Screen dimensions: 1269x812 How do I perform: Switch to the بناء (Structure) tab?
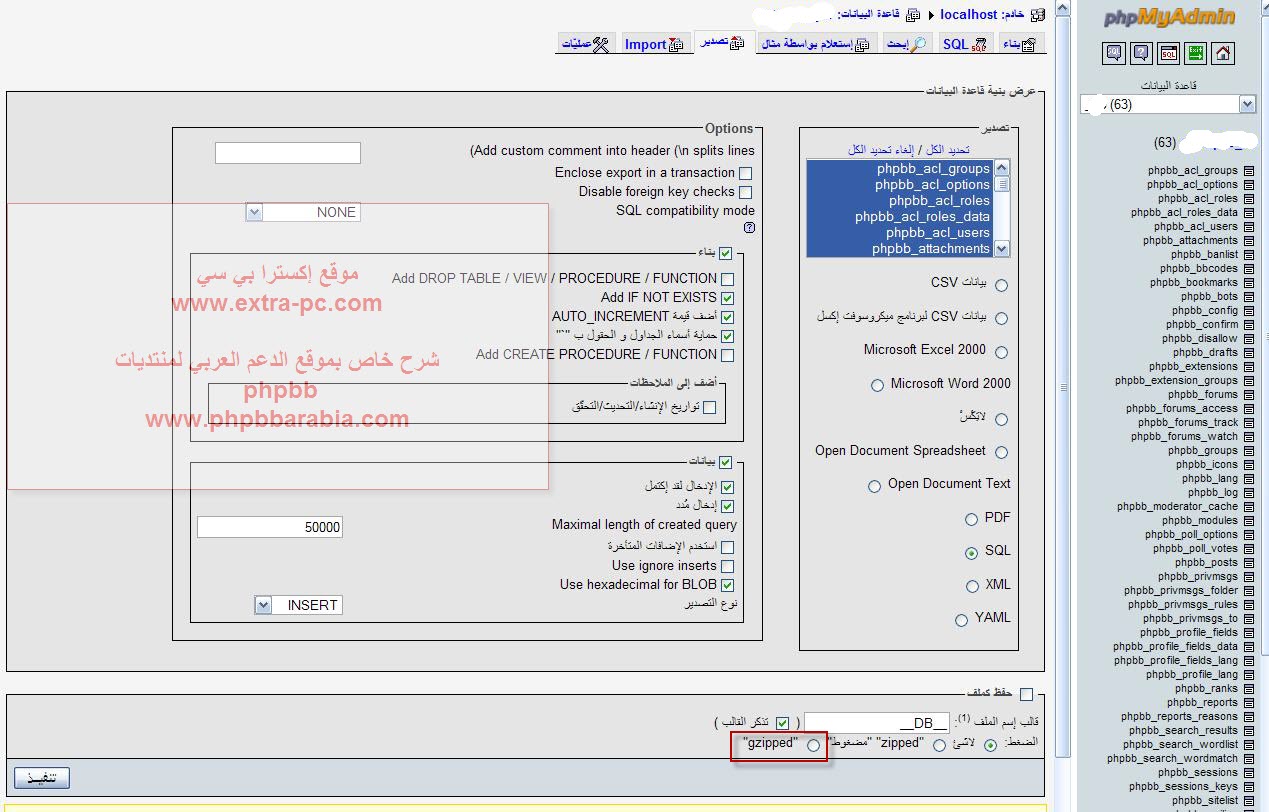click(1020, 44)
